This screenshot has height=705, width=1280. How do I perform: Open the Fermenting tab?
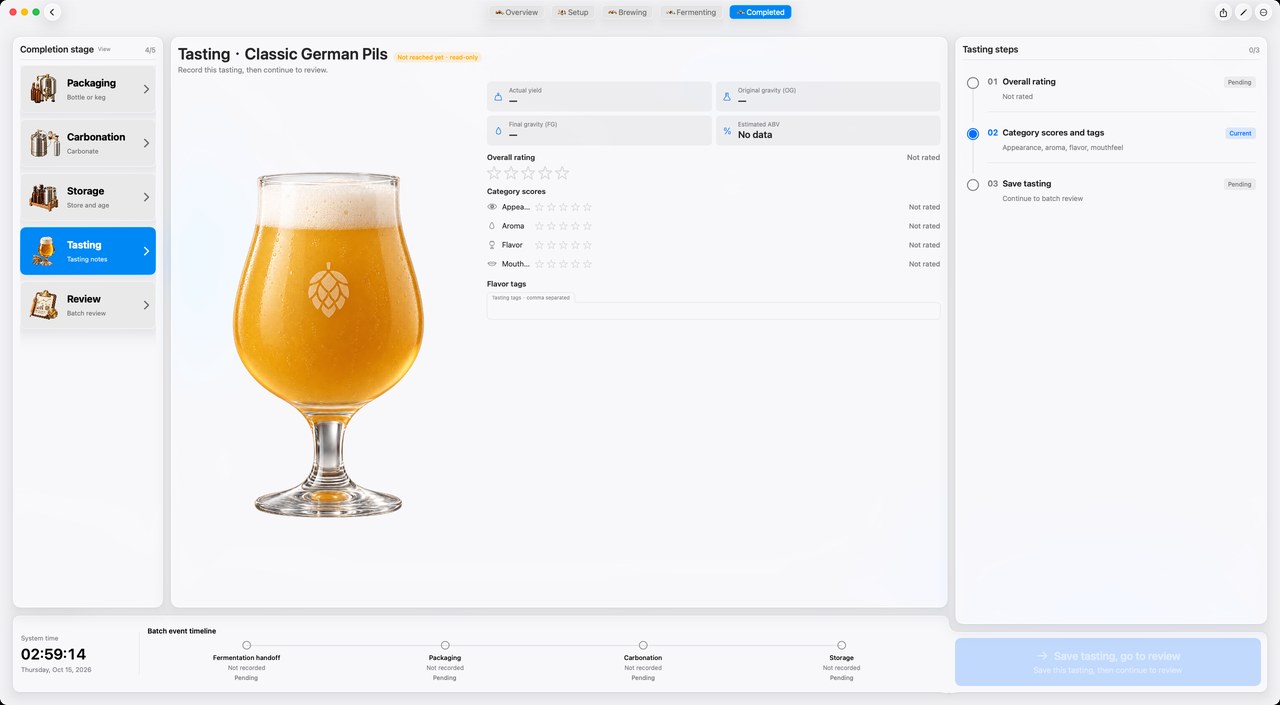(x=690, y=12)
